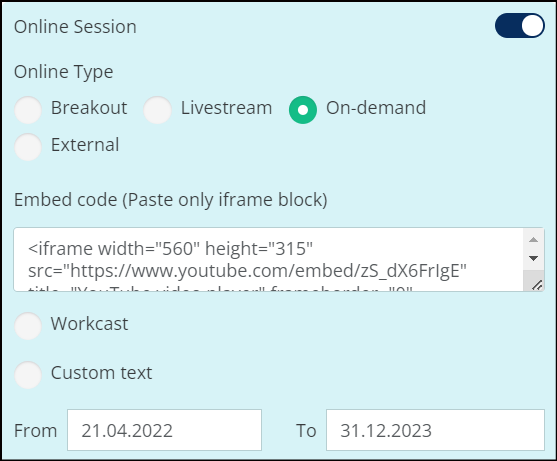The height and width of the screenshot is (461, 557).
Task: Click the embed code scrollbar up arrow
Action: click(533, 240)
